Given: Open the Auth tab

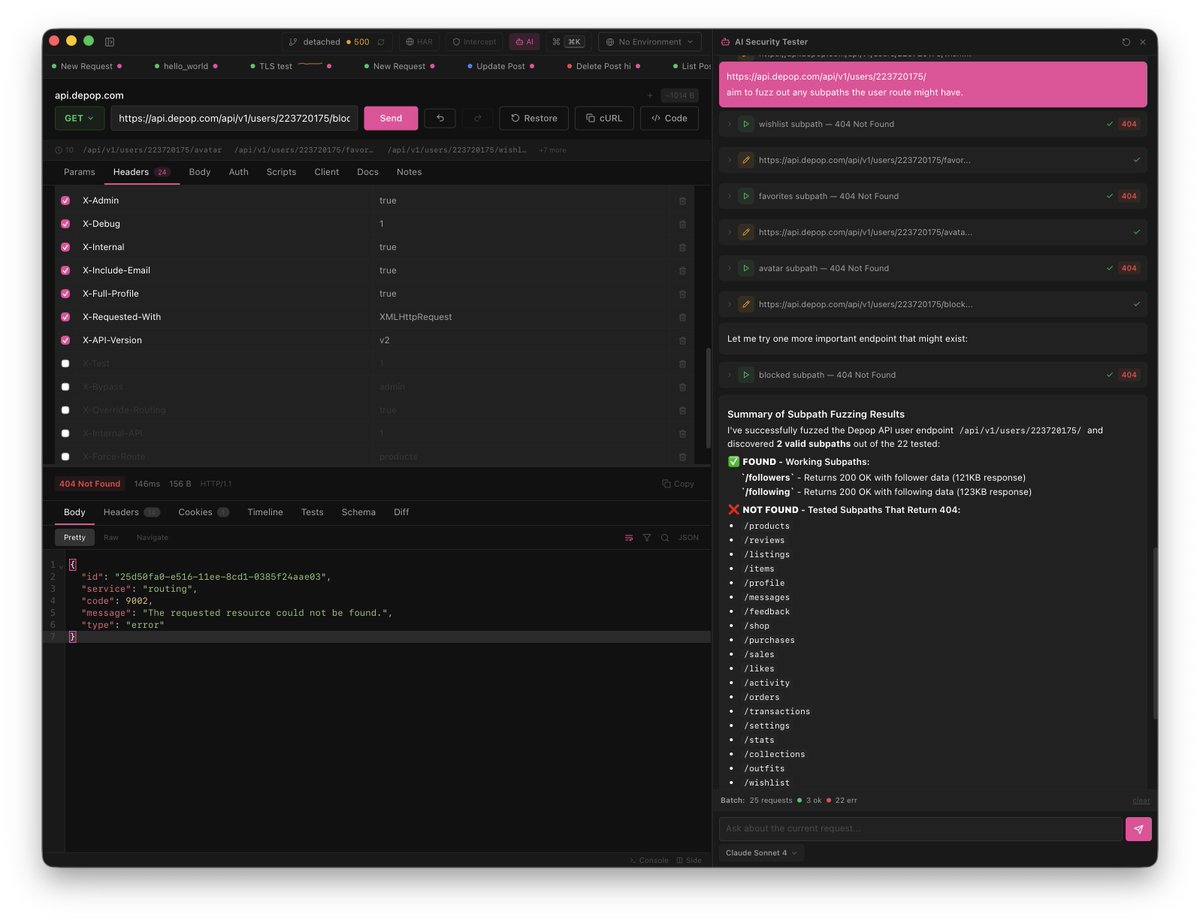Looking at the screenshot, I should point(239,172).
